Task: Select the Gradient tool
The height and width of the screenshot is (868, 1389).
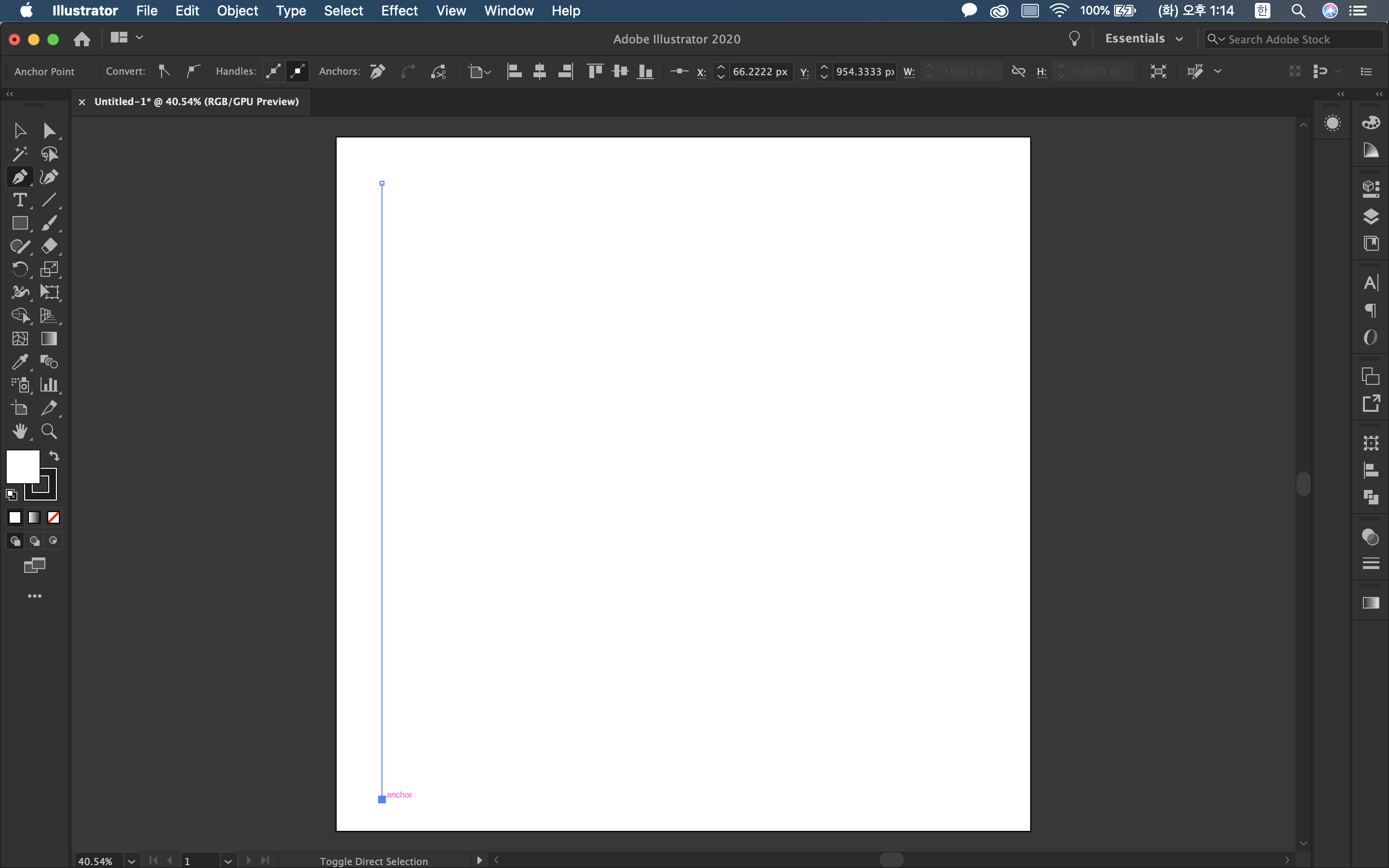Action: point(49,339)
